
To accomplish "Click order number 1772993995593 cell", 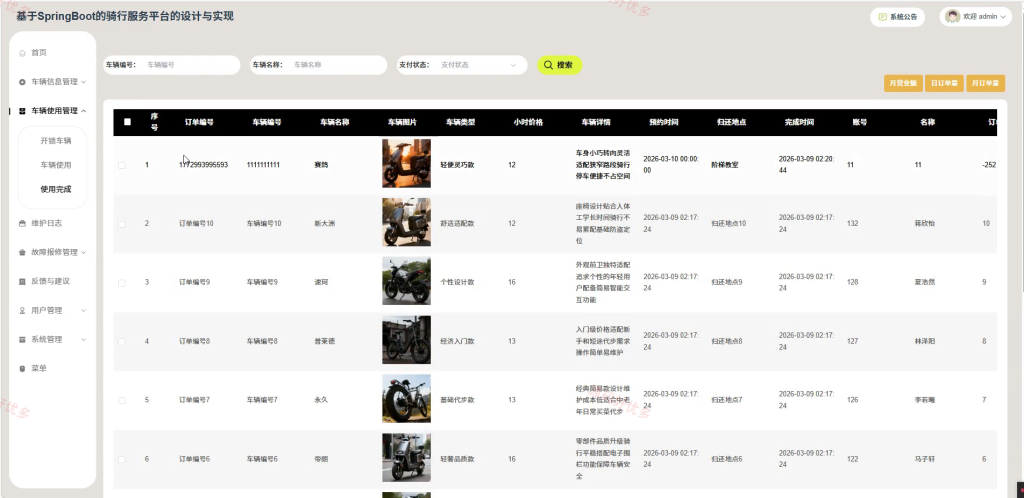I will pyautogui.click(x=203, y=165).
